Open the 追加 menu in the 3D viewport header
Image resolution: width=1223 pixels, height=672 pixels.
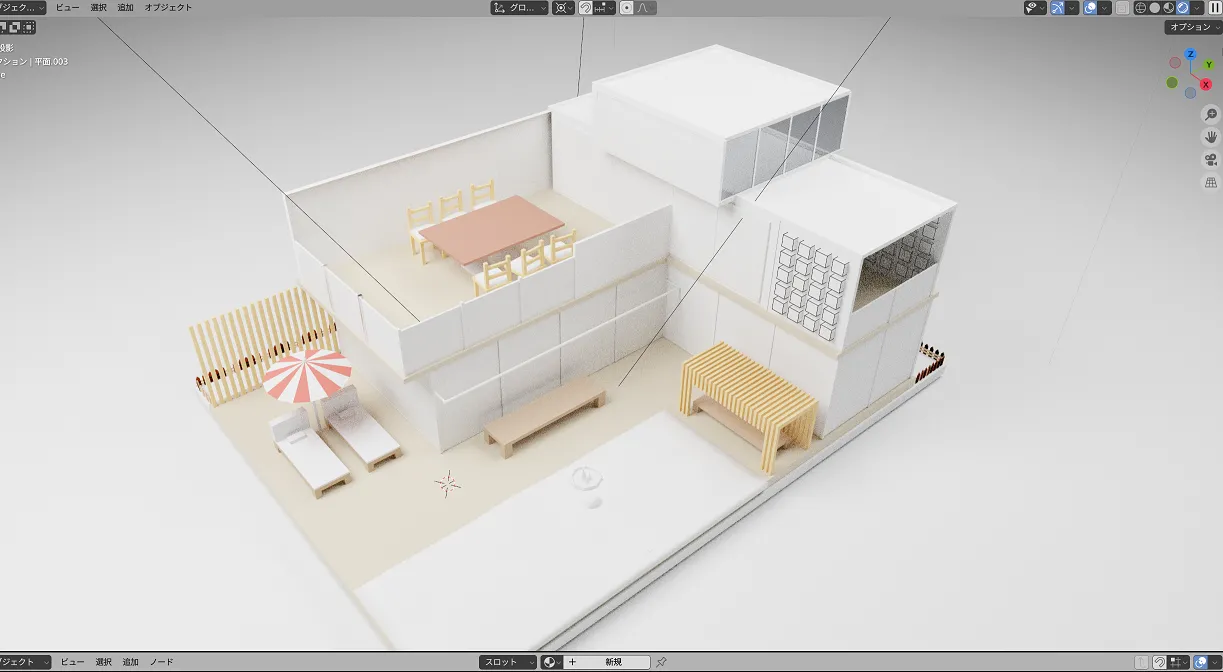pos(125,7)
